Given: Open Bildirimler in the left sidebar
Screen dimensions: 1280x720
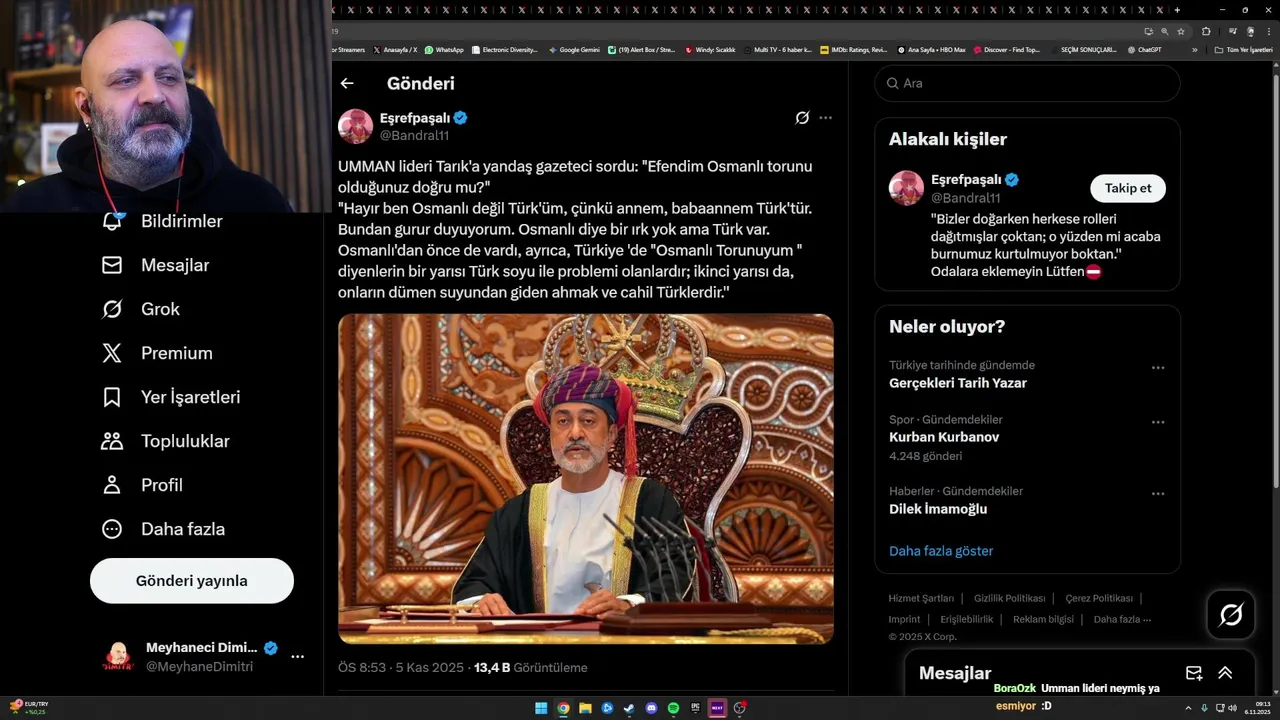Looking at the screenshot, I should (x=181, y=221).
